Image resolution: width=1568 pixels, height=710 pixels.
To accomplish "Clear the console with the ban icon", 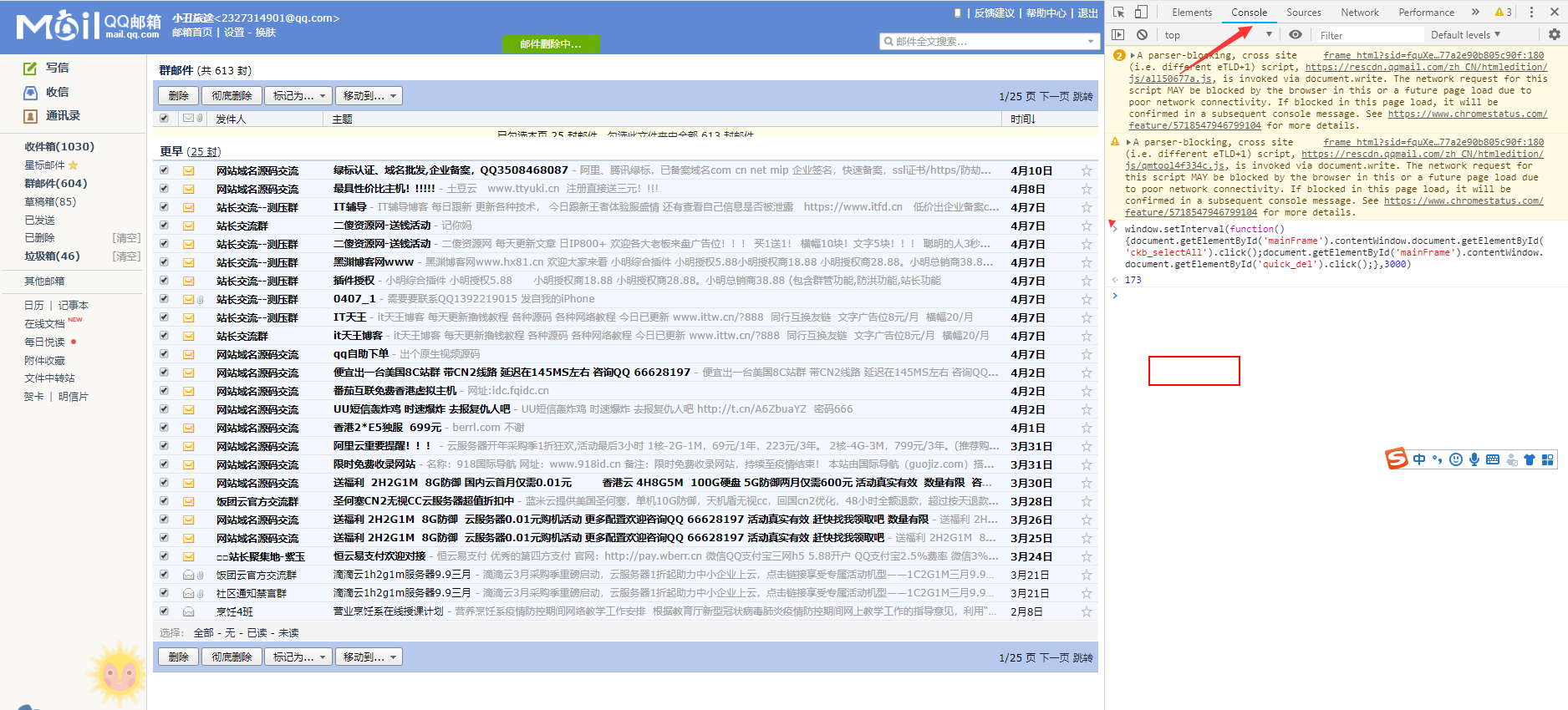I will click(x=1142, y=34).
